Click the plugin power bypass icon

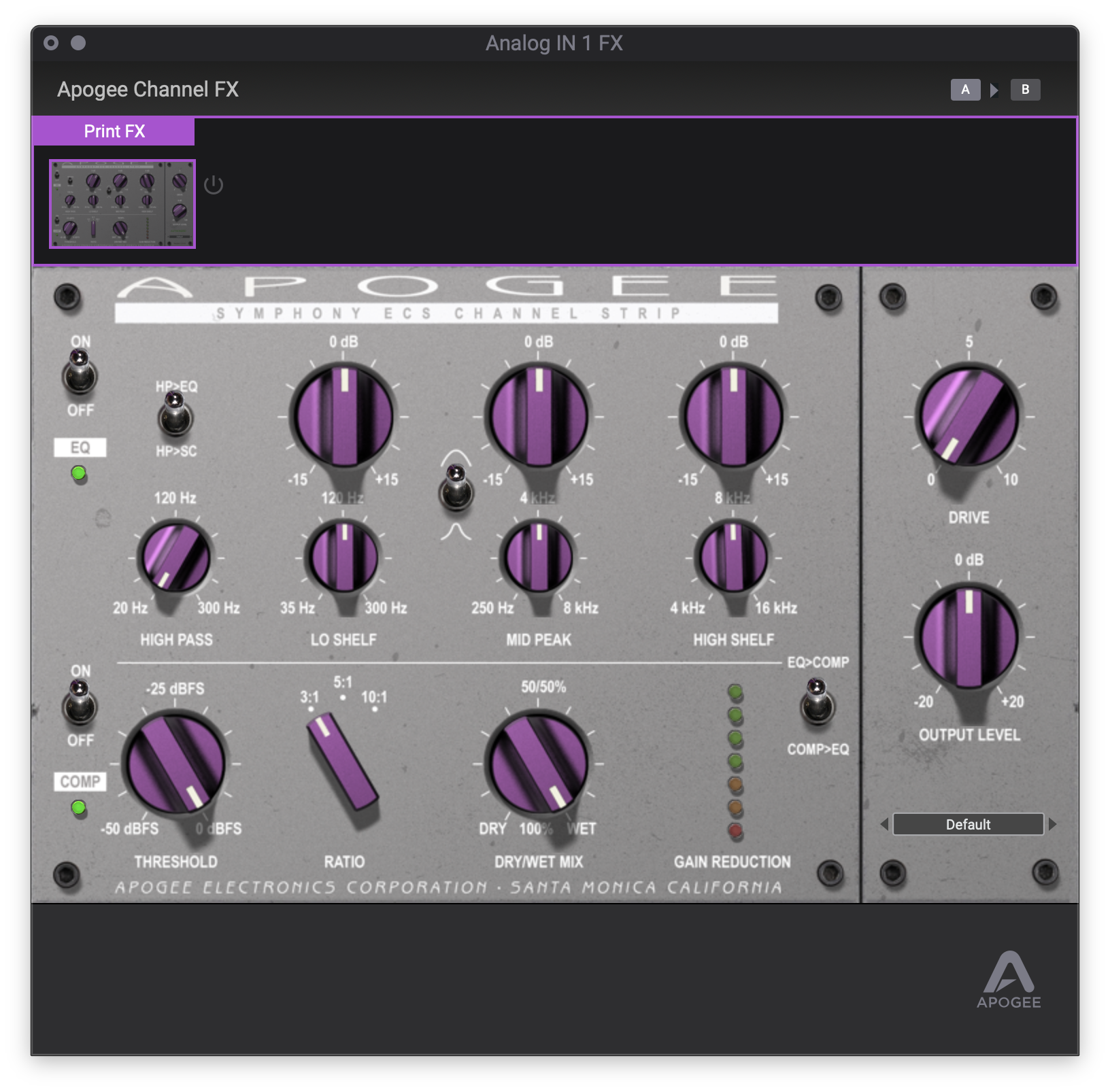[214, 185]
